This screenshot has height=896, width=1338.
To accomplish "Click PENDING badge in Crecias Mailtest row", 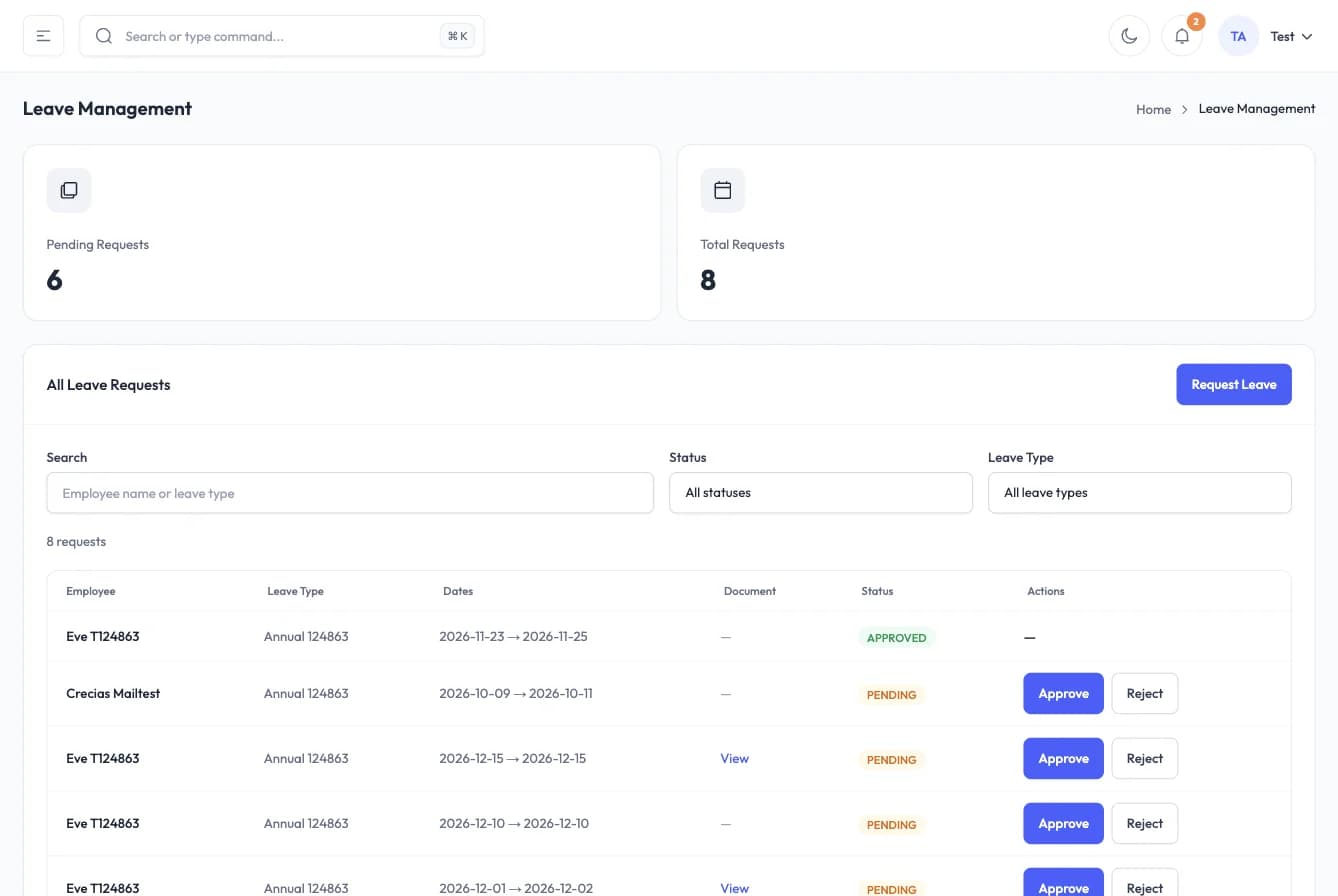I will (x=892, y=695).
